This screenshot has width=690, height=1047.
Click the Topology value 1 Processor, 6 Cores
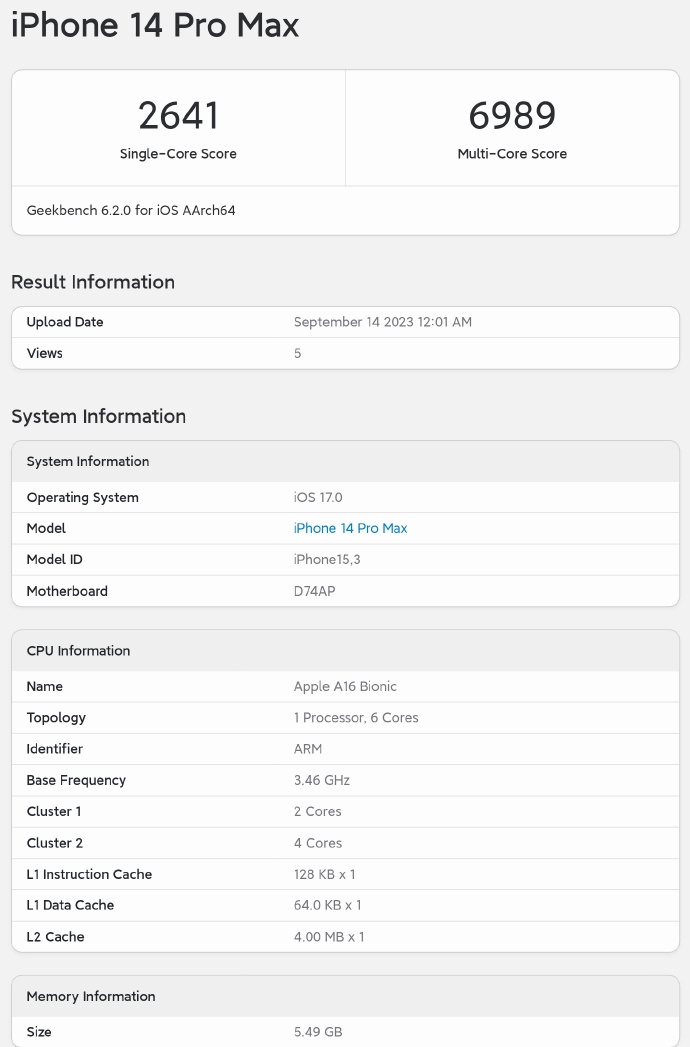[356, 717]
